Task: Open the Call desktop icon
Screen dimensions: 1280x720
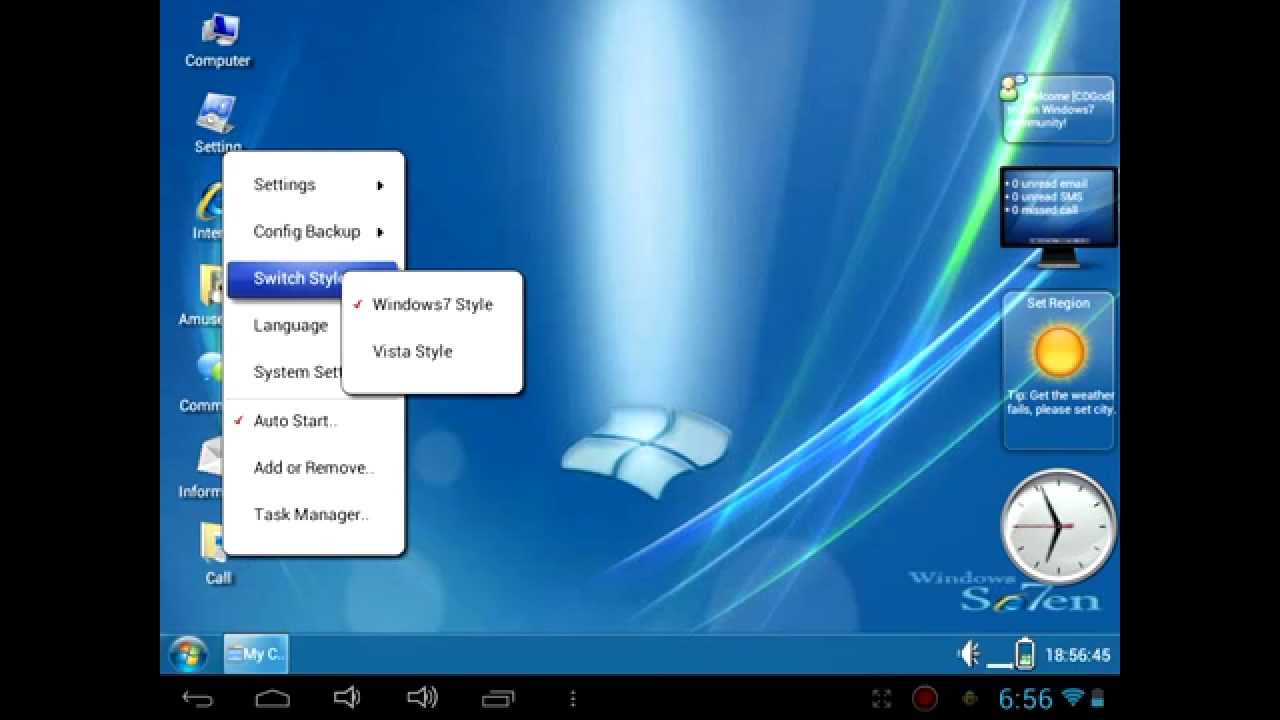Action: click(217, 553)
